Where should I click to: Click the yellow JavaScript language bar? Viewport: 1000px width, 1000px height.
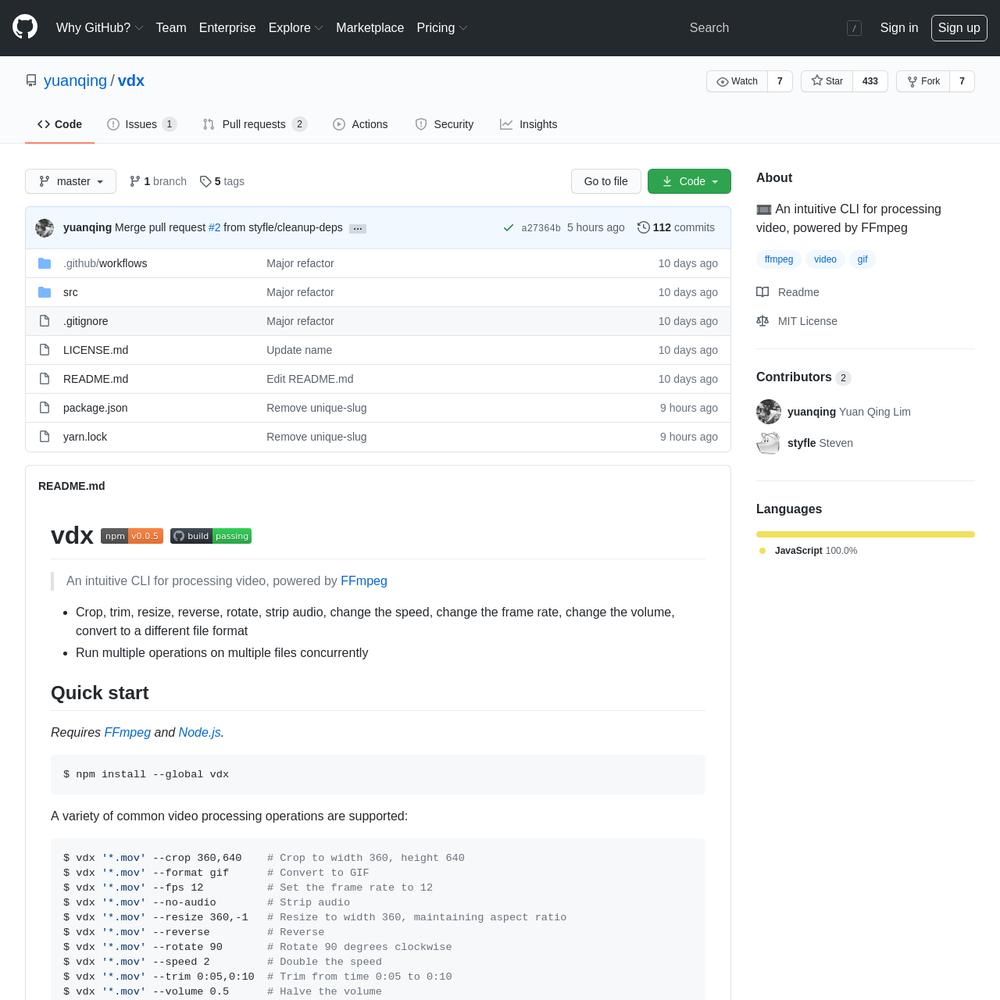[x=865, y=534]
